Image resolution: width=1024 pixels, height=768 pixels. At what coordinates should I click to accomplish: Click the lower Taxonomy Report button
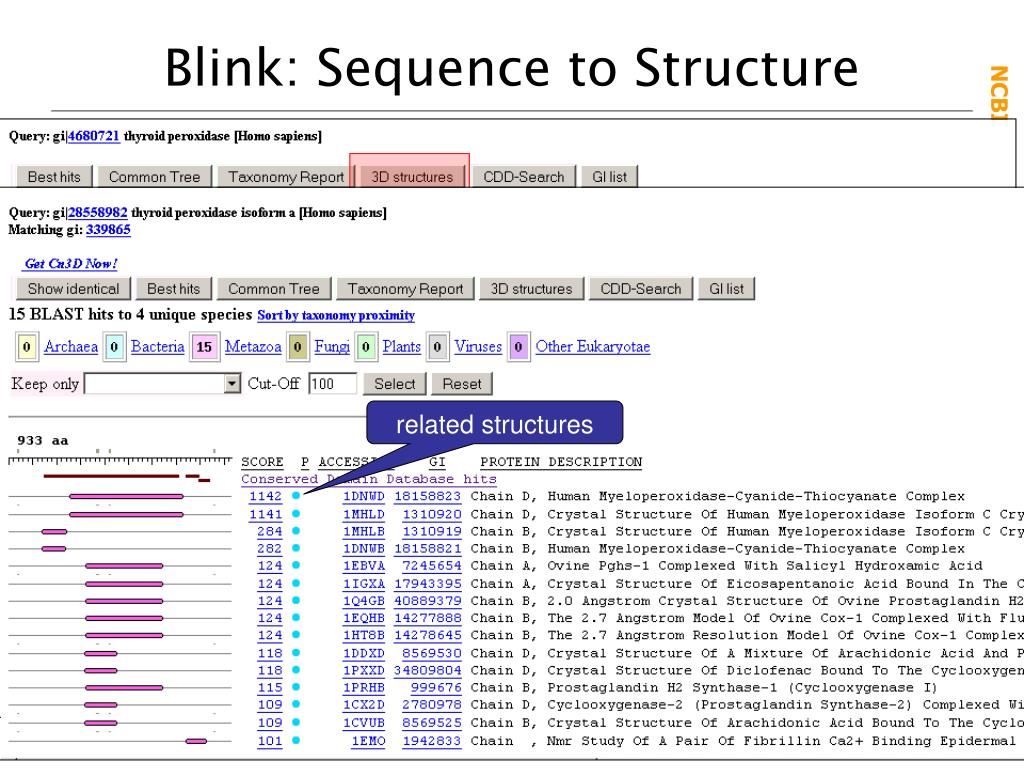pos(406,289)
